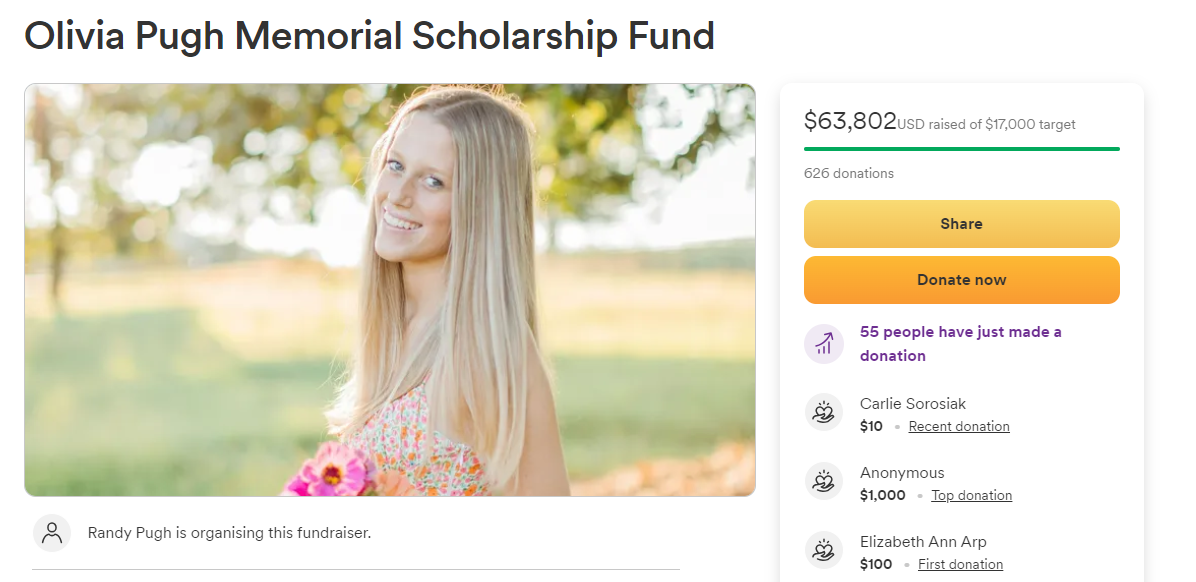Click the Olivia Pugh Memorial Scholarship Fund title
The image size is (1196, 582).
click(x=369, y=36)
